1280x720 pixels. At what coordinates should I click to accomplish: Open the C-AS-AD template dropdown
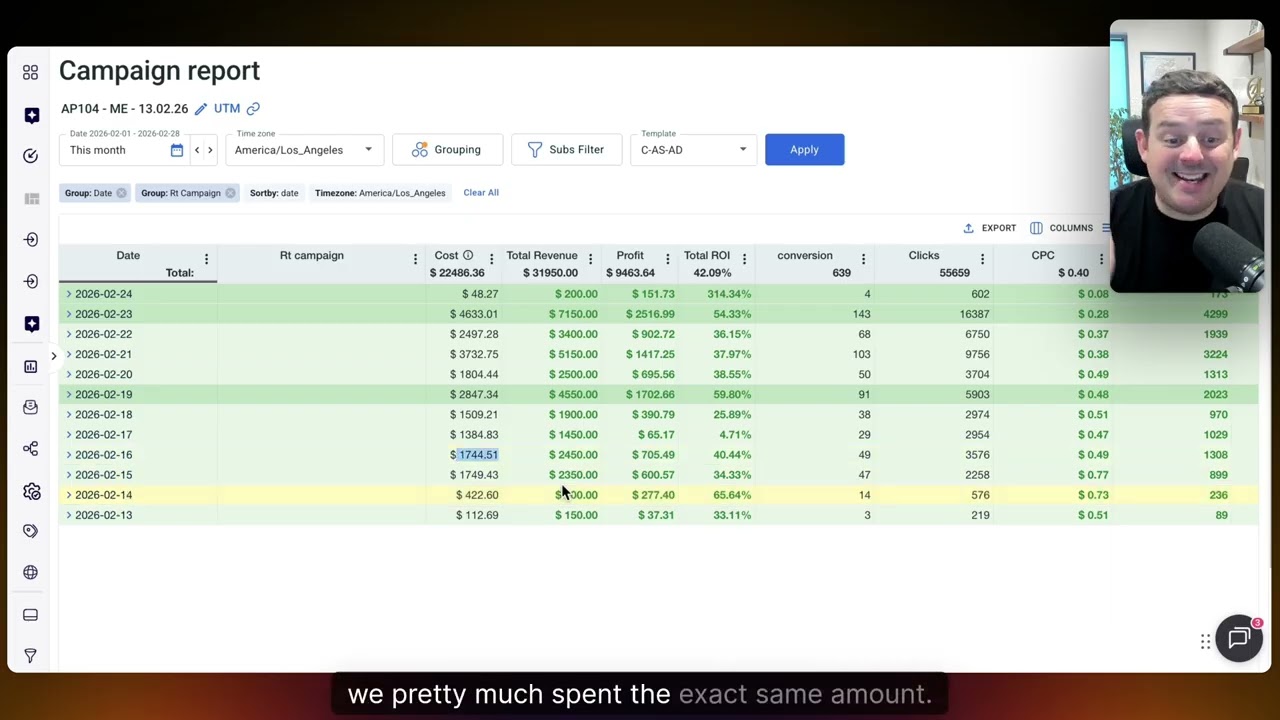click(x=694, y=150)
